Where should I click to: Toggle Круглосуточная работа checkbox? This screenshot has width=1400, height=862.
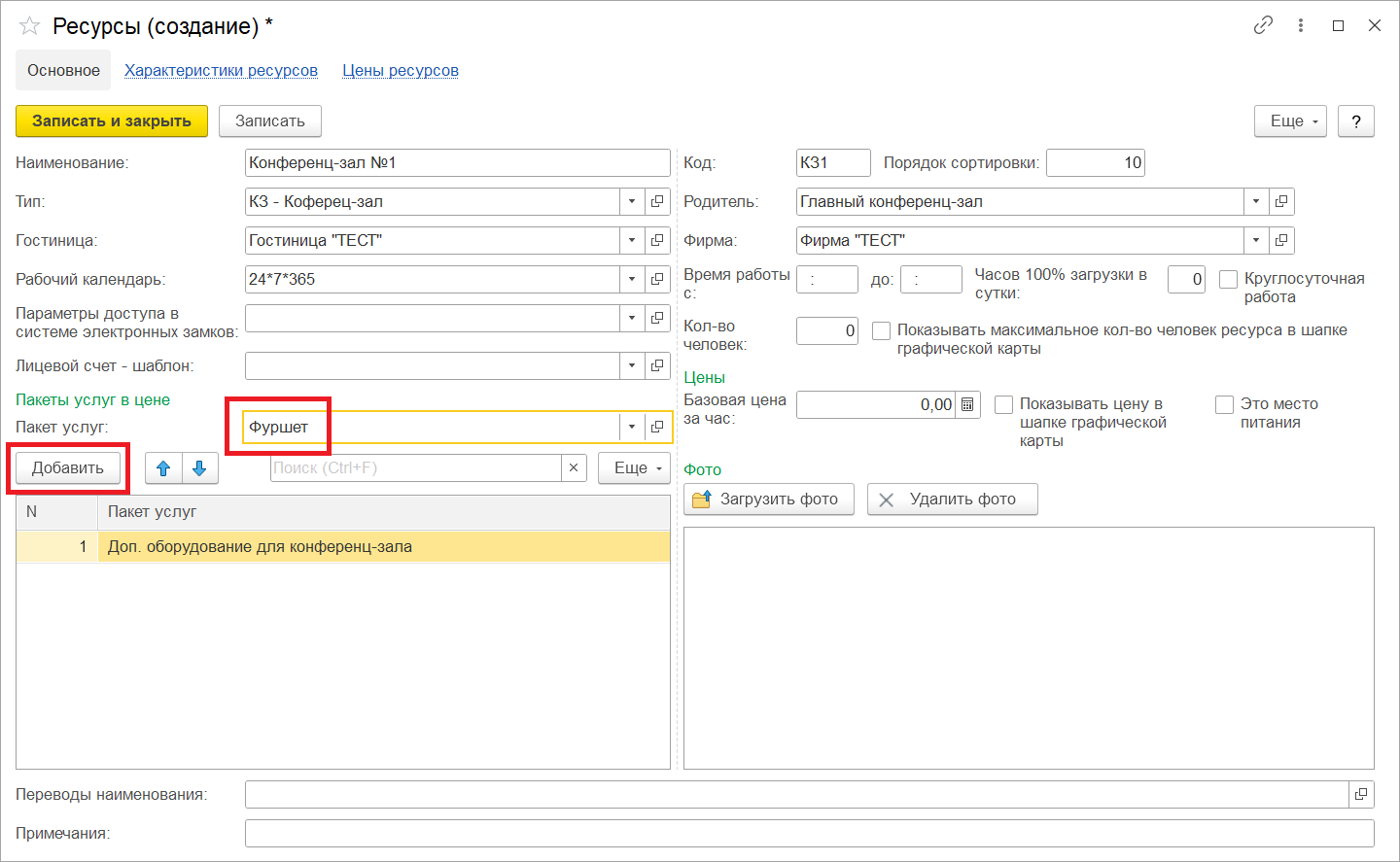click(x=1228, y=279)
